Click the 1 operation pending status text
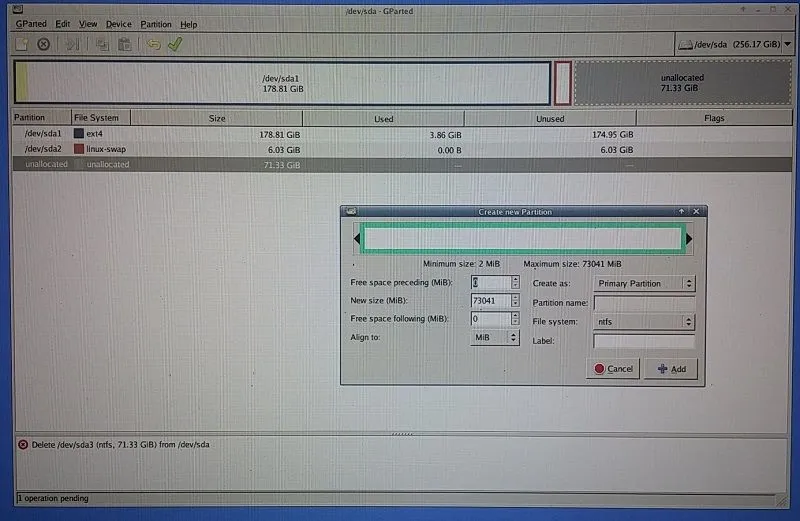Image resolution: width=800 pixels, height=521 pixels. coord(53,498)
